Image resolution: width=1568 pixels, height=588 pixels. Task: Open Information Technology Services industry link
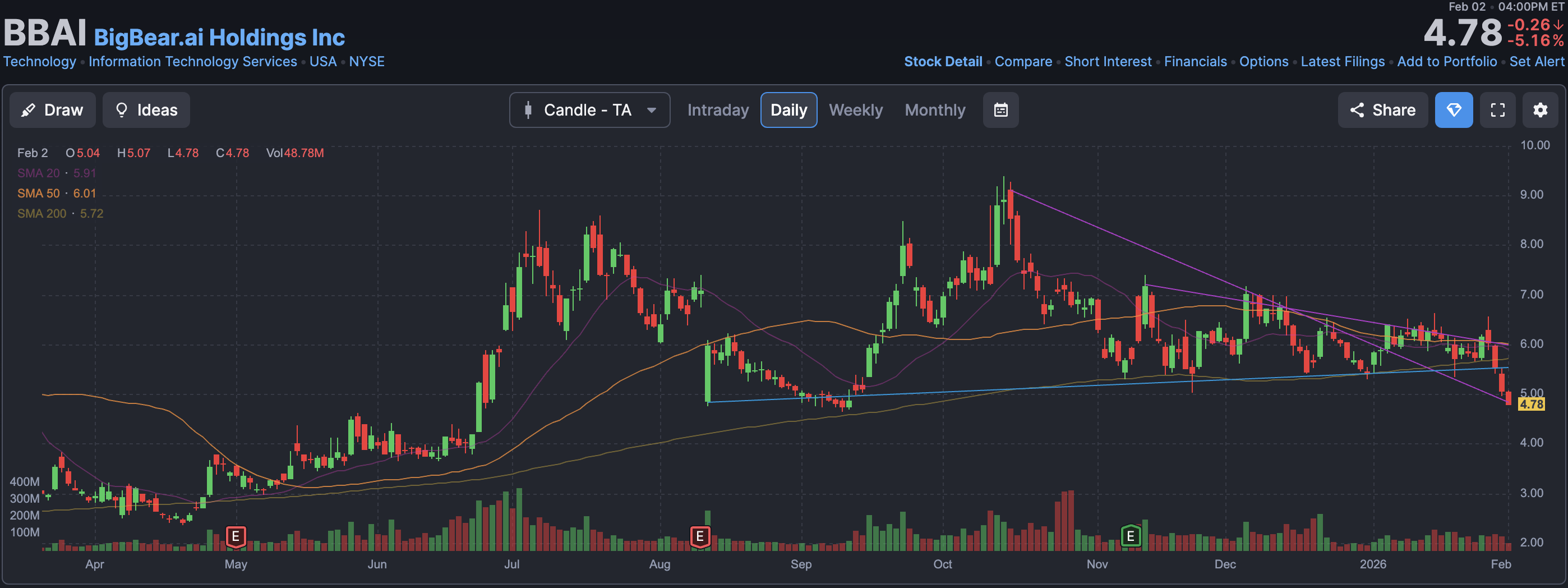pyautogui.click(x=193, y=62)
